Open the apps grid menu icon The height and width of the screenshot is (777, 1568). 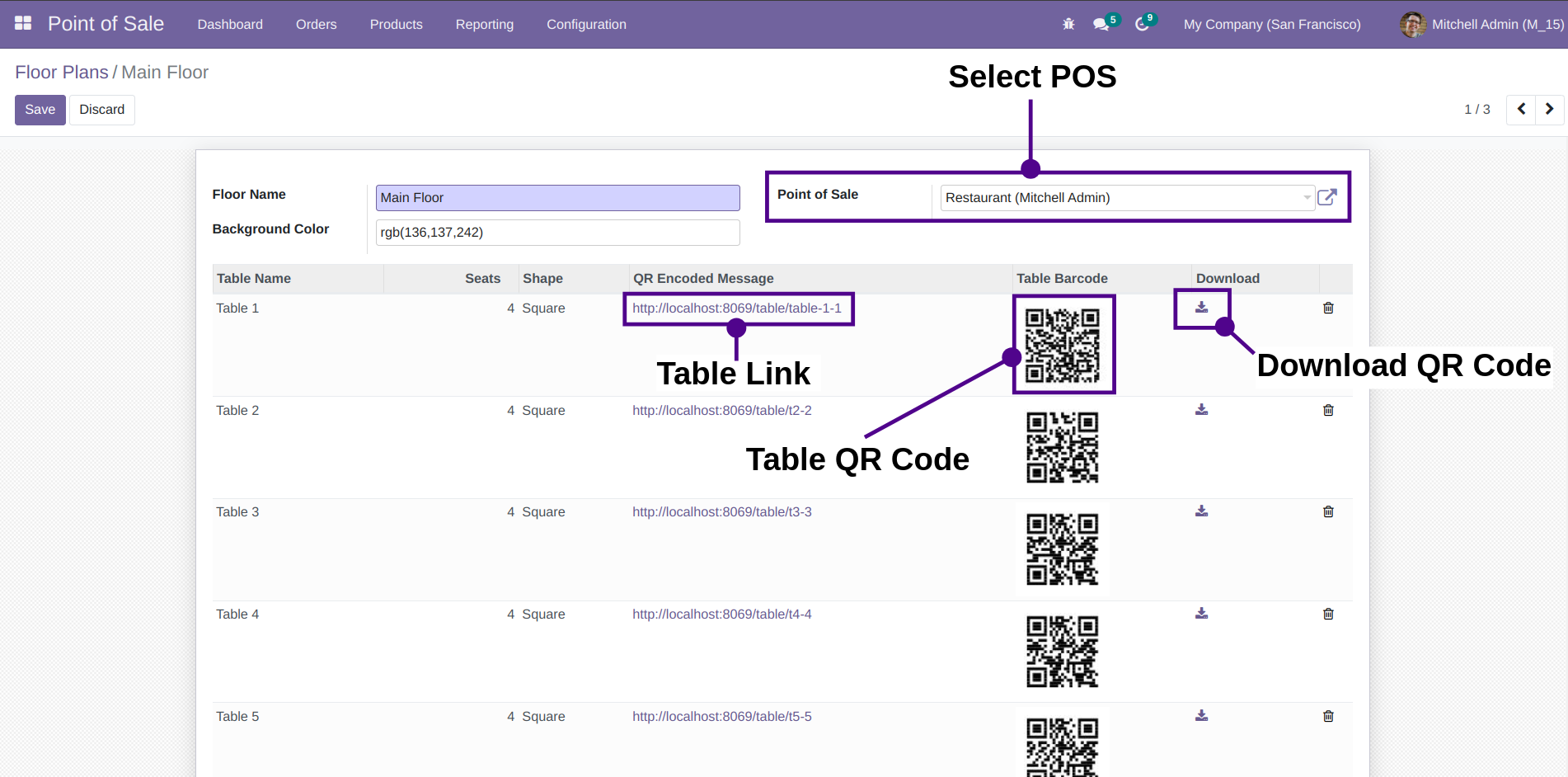(23, 24)
